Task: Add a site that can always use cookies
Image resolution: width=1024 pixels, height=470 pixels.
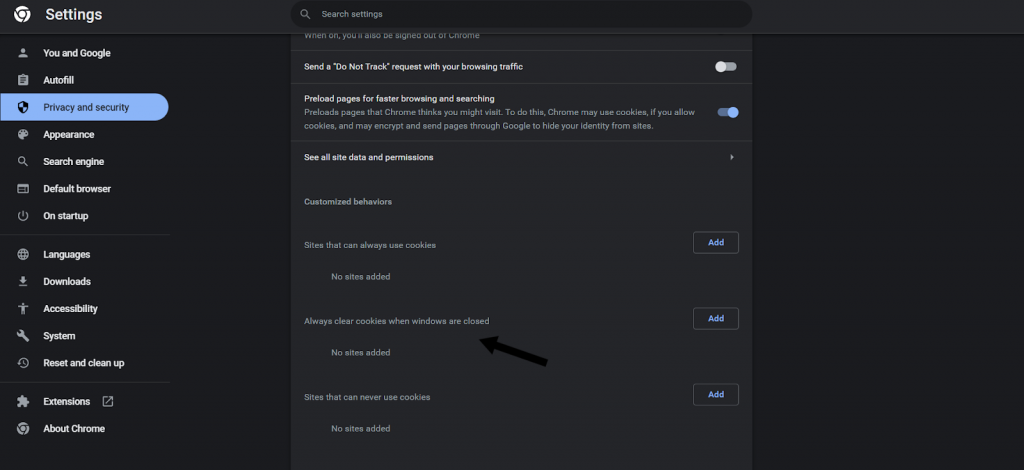Action: (716, 243)
